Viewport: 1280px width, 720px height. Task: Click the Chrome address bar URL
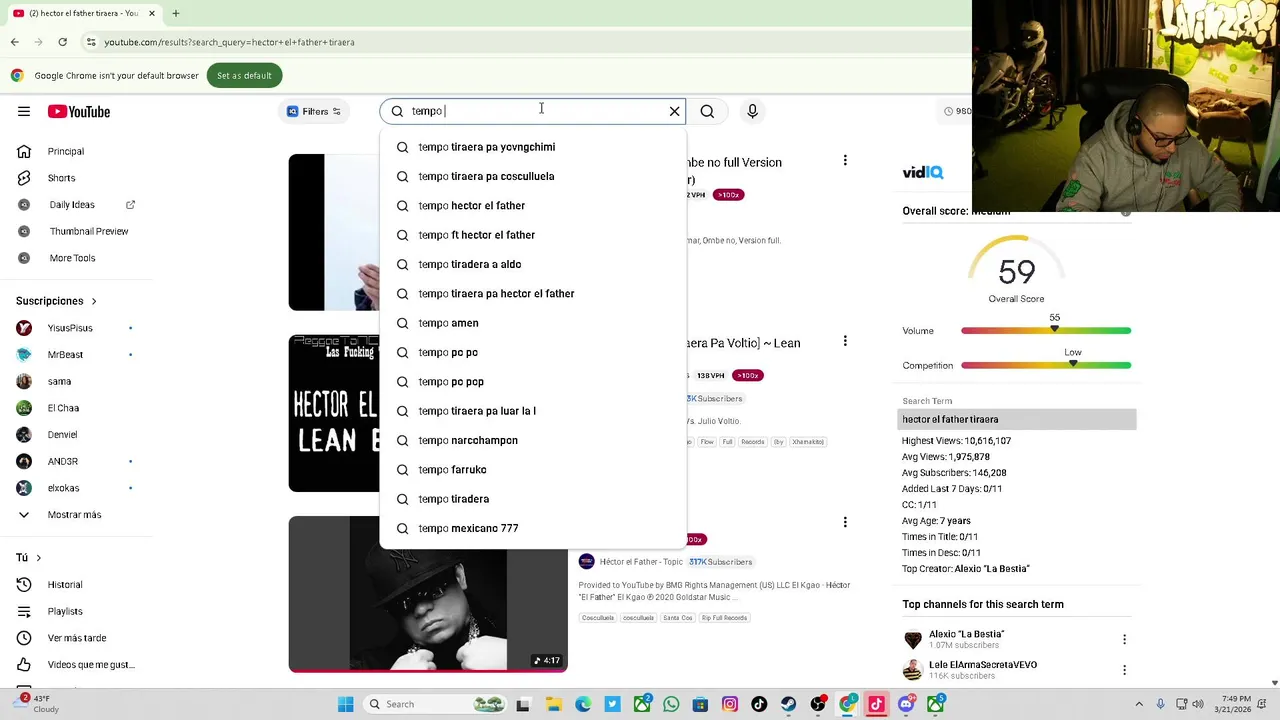tap(229, 42)
